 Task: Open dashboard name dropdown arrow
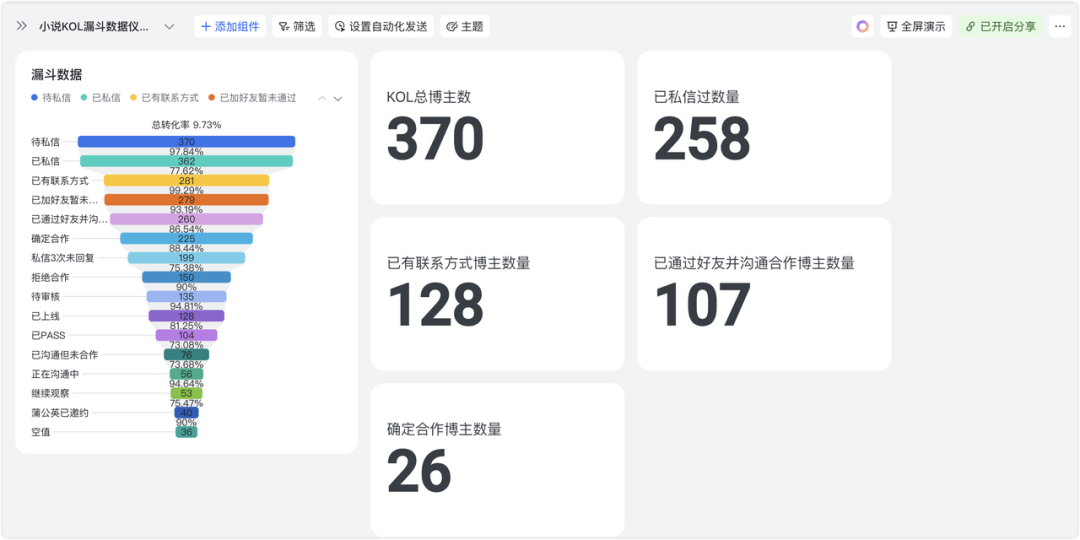pyautogui.click(x=169, y=27)
